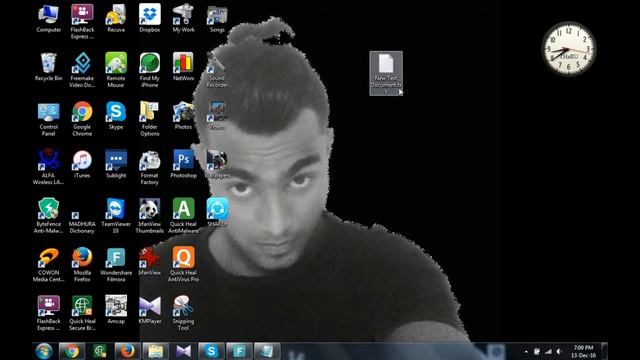Open FlashBack Express icon in the Computer row
This screenshot has height=360, width=640.
coord(82,22)
